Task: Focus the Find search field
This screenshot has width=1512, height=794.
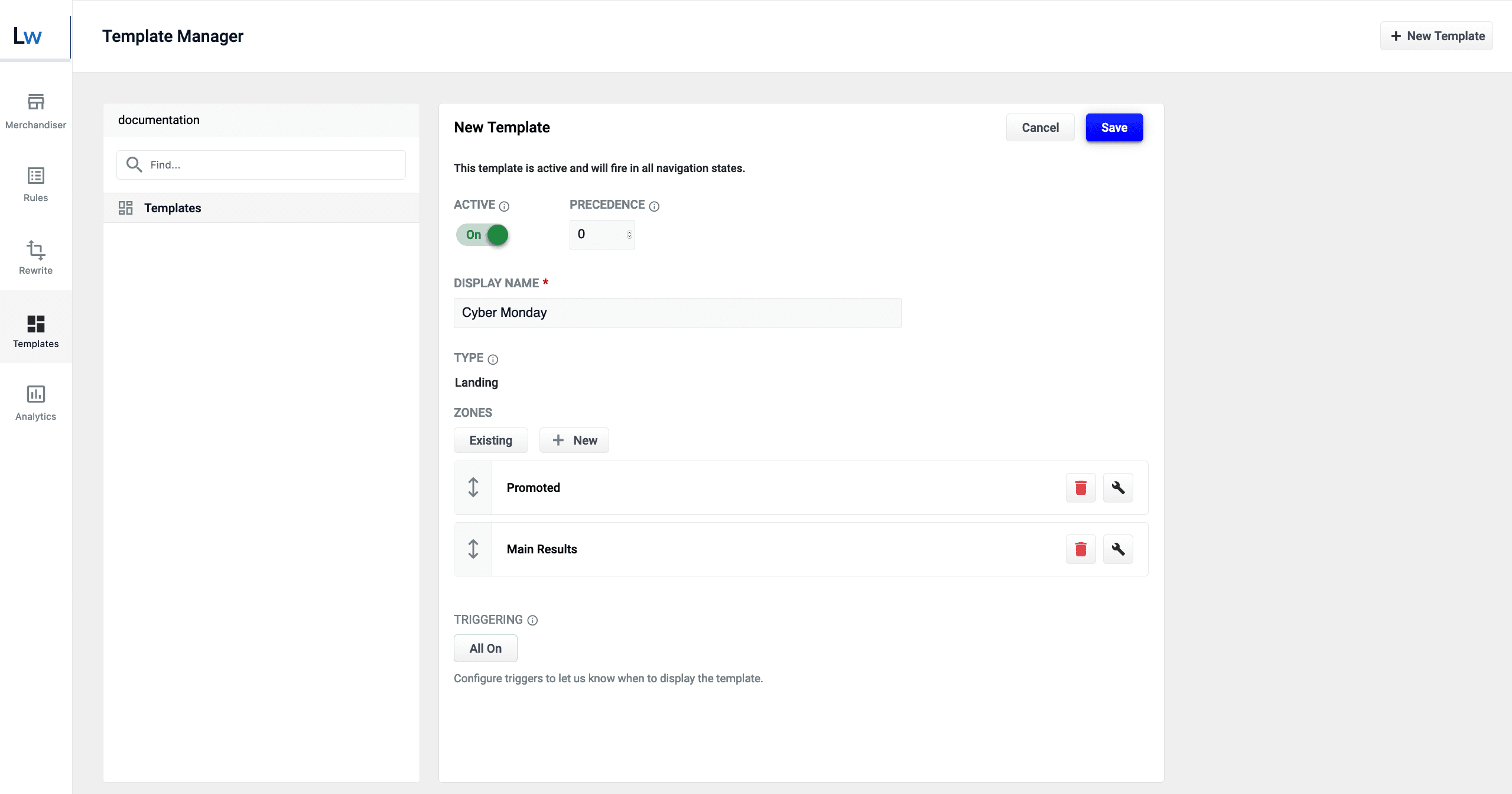Action: click(x=261, y=165)
